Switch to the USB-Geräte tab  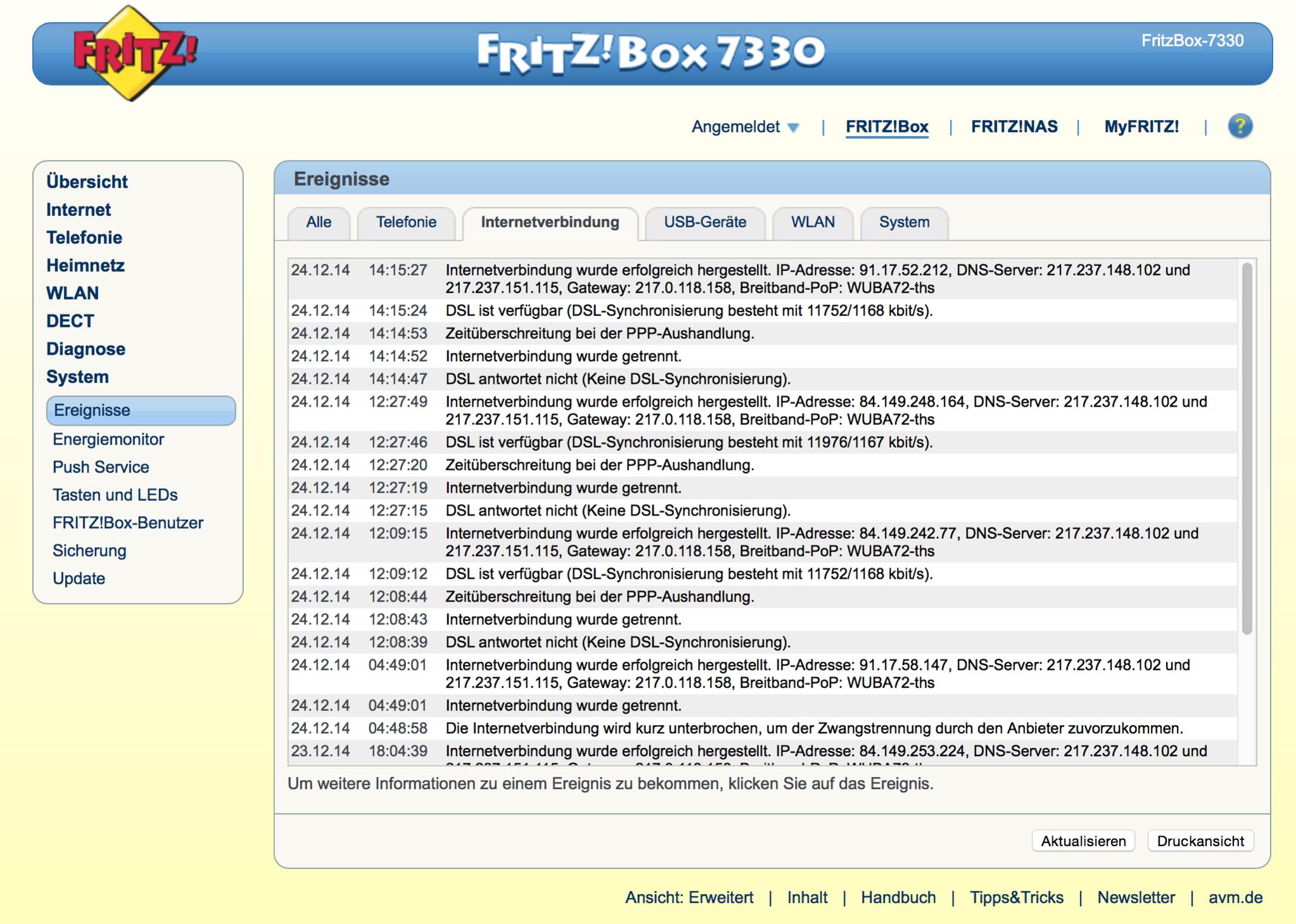click(704, 222)
